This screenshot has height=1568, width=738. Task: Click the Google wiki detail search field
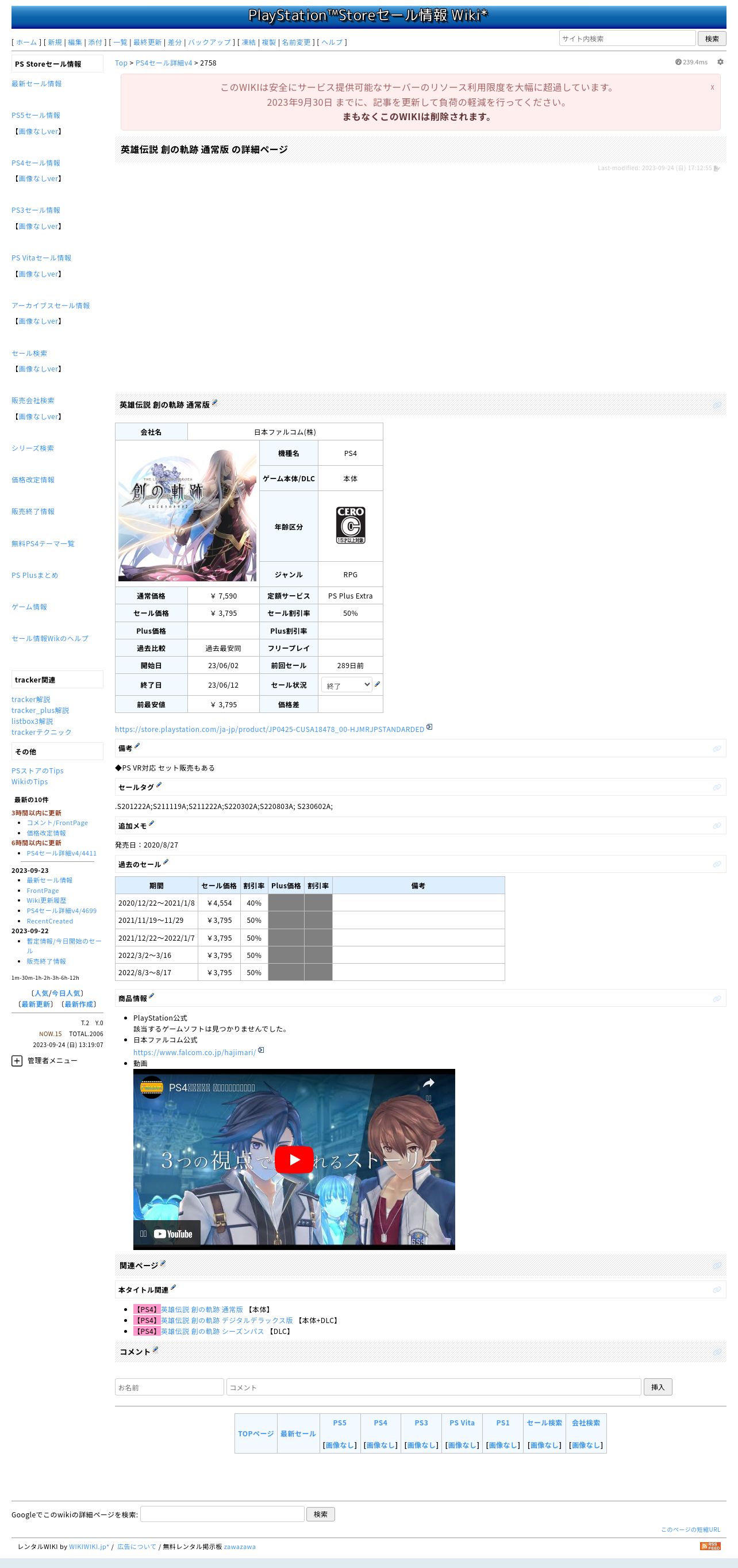pyautogui.click(x=222, y=1514)
